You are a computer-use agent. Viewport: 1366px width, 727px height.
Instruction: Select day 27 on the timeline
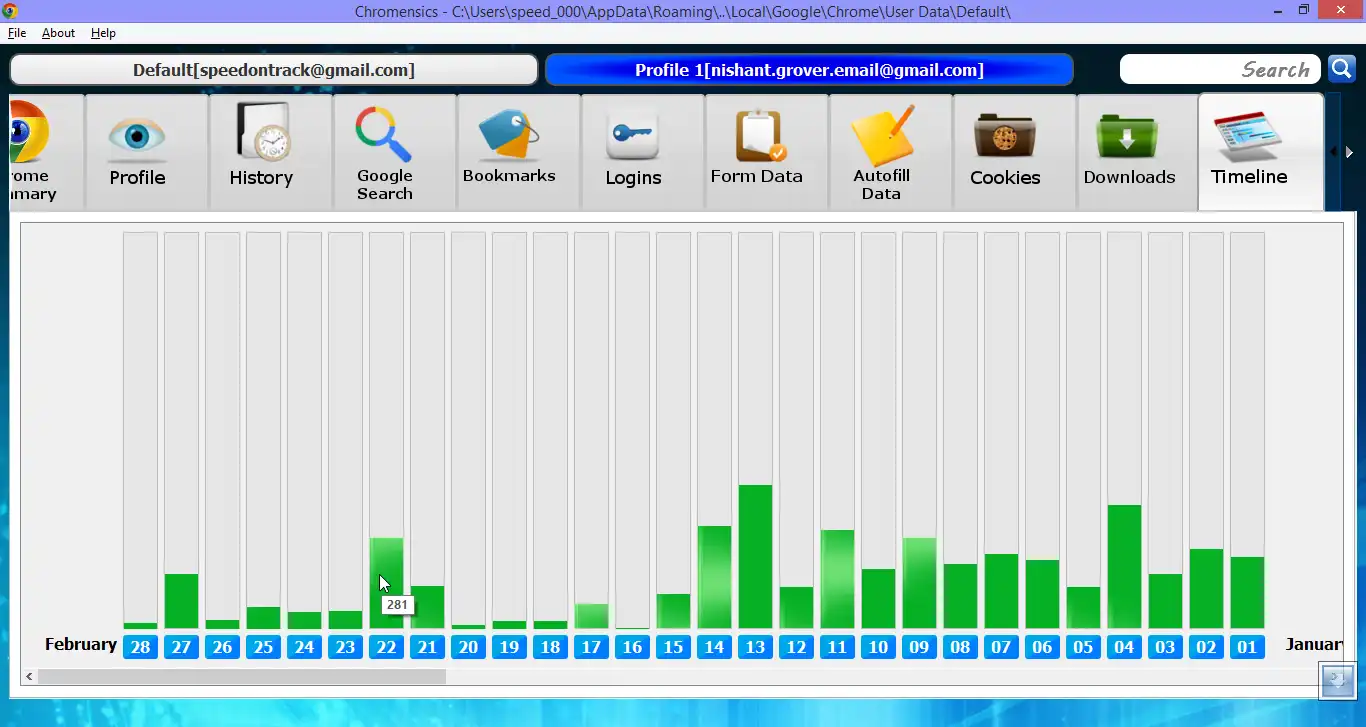point(181,647)
